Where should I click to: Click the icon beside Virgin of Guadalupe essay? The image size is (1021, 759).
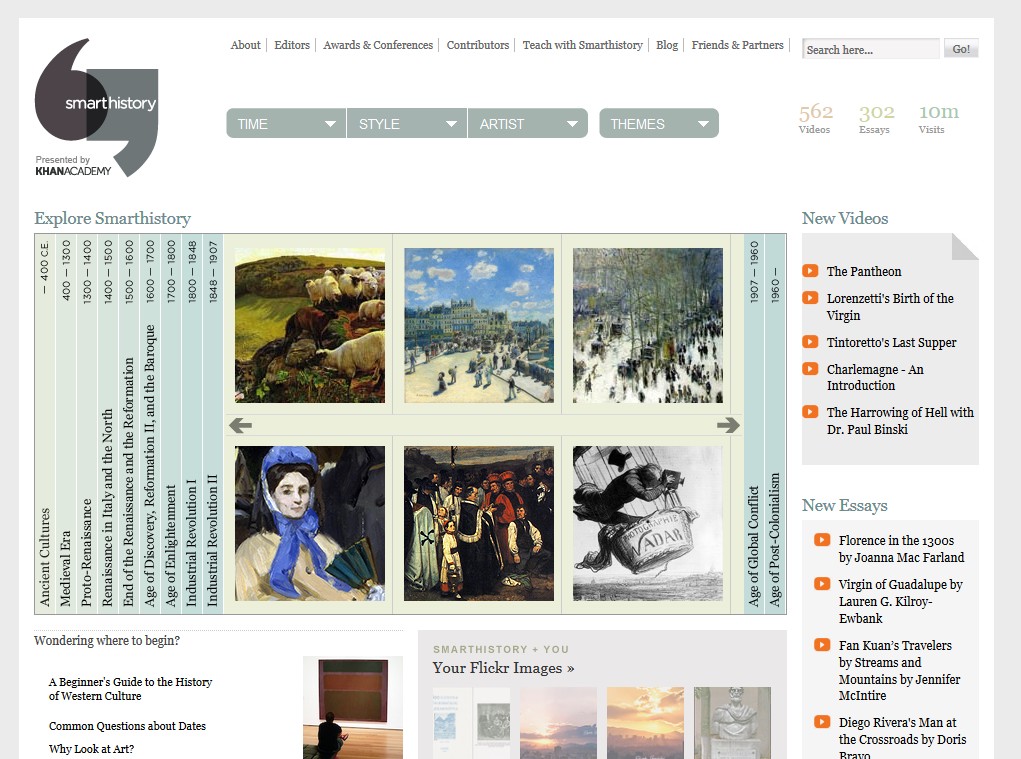point(822,584)
